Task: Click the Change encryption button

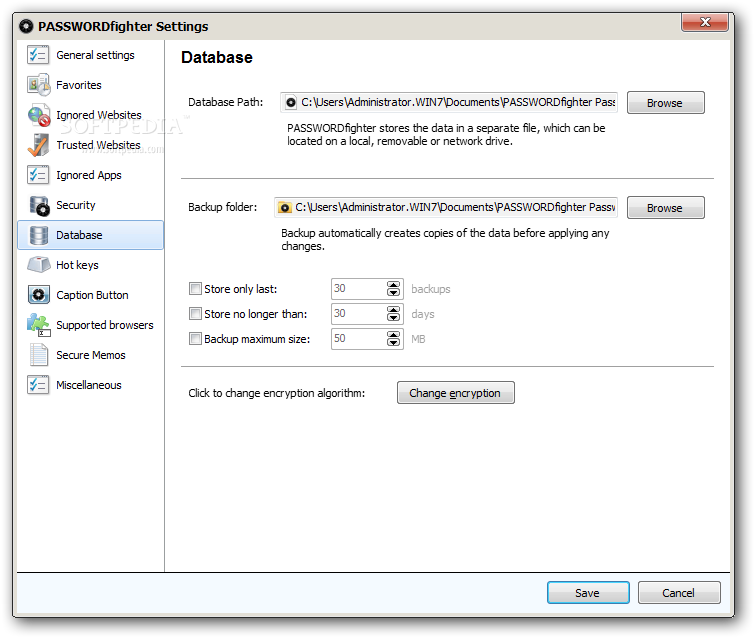Action: 456,393
